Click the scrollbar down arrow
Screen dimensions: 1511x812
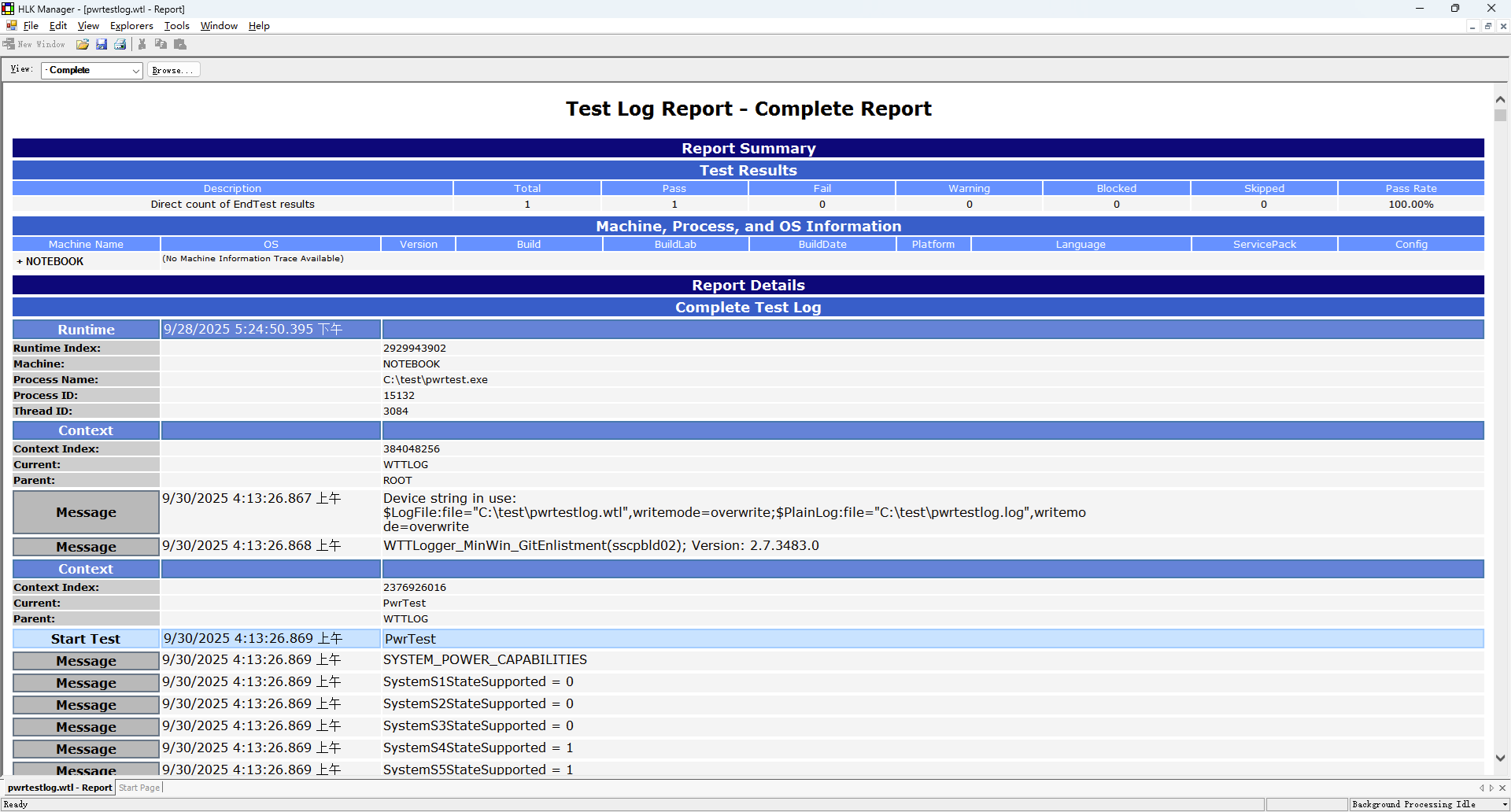1500,758
